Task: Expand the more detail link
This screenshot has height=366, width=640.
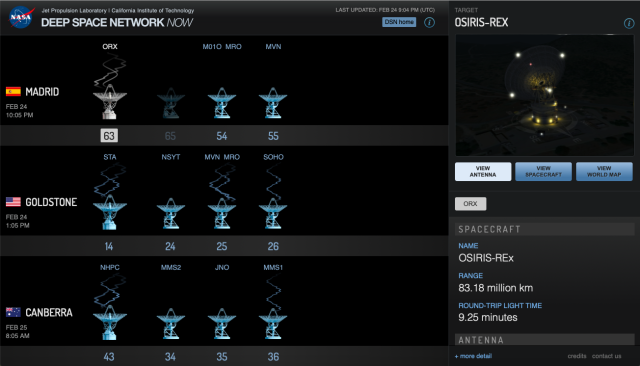Action: pyautogui.click(x=473, y=356)
